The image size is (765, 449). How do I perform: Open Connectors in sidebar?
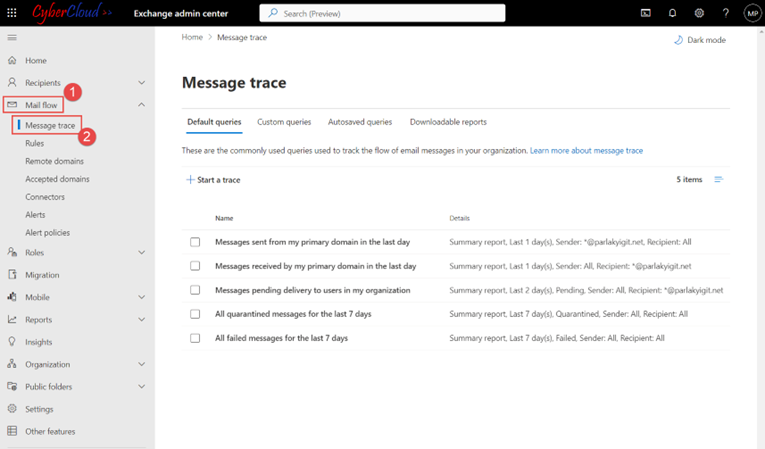point(45,197)
